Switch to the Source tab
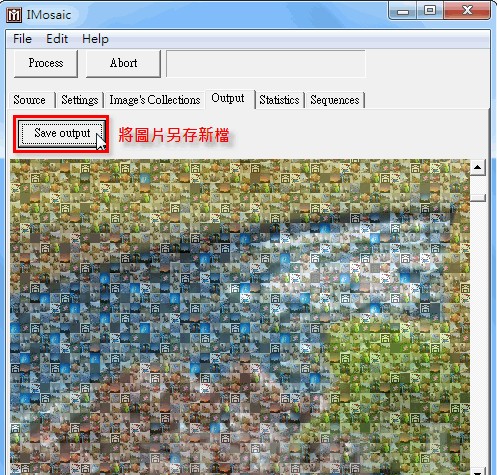497x475 pixels. [x=30, y=100]
